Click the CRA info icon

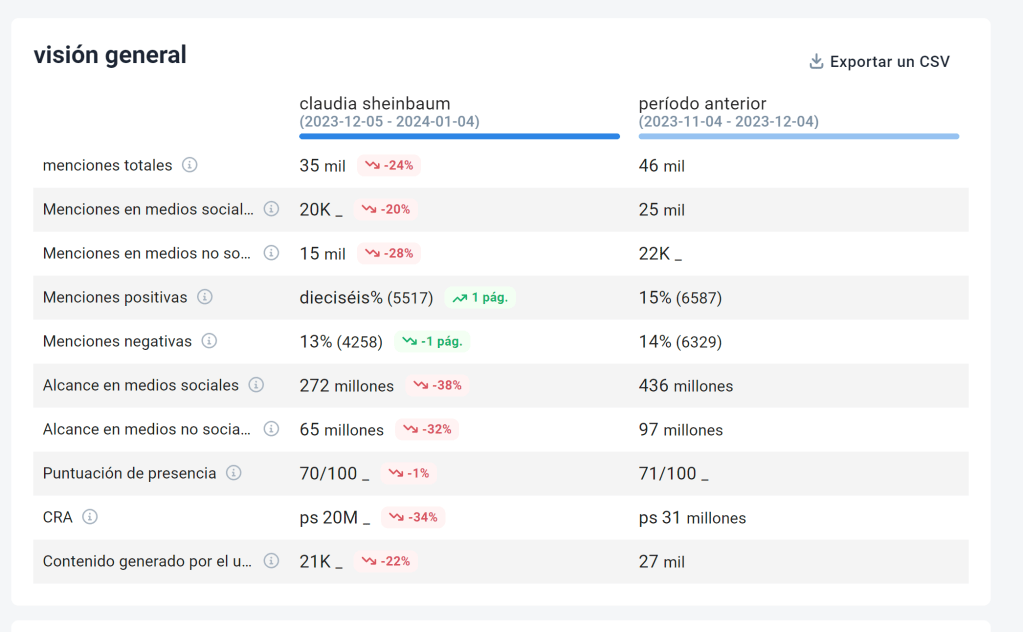90,517
